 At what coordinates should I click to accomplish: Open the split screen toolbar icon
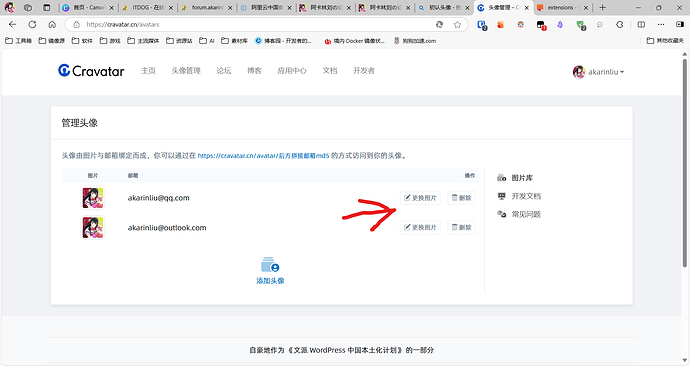641,25
